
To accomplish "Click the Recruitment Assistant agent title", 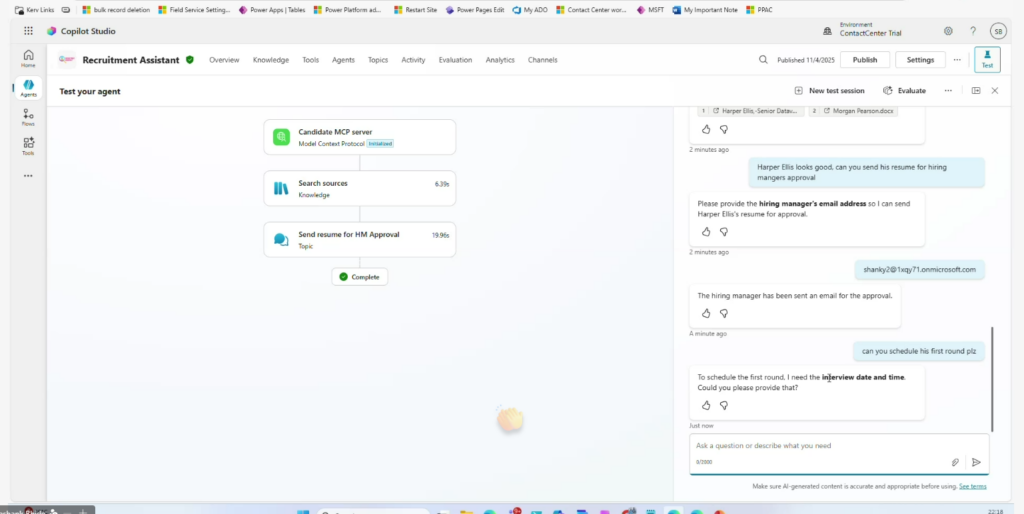I will pos(131,59).
